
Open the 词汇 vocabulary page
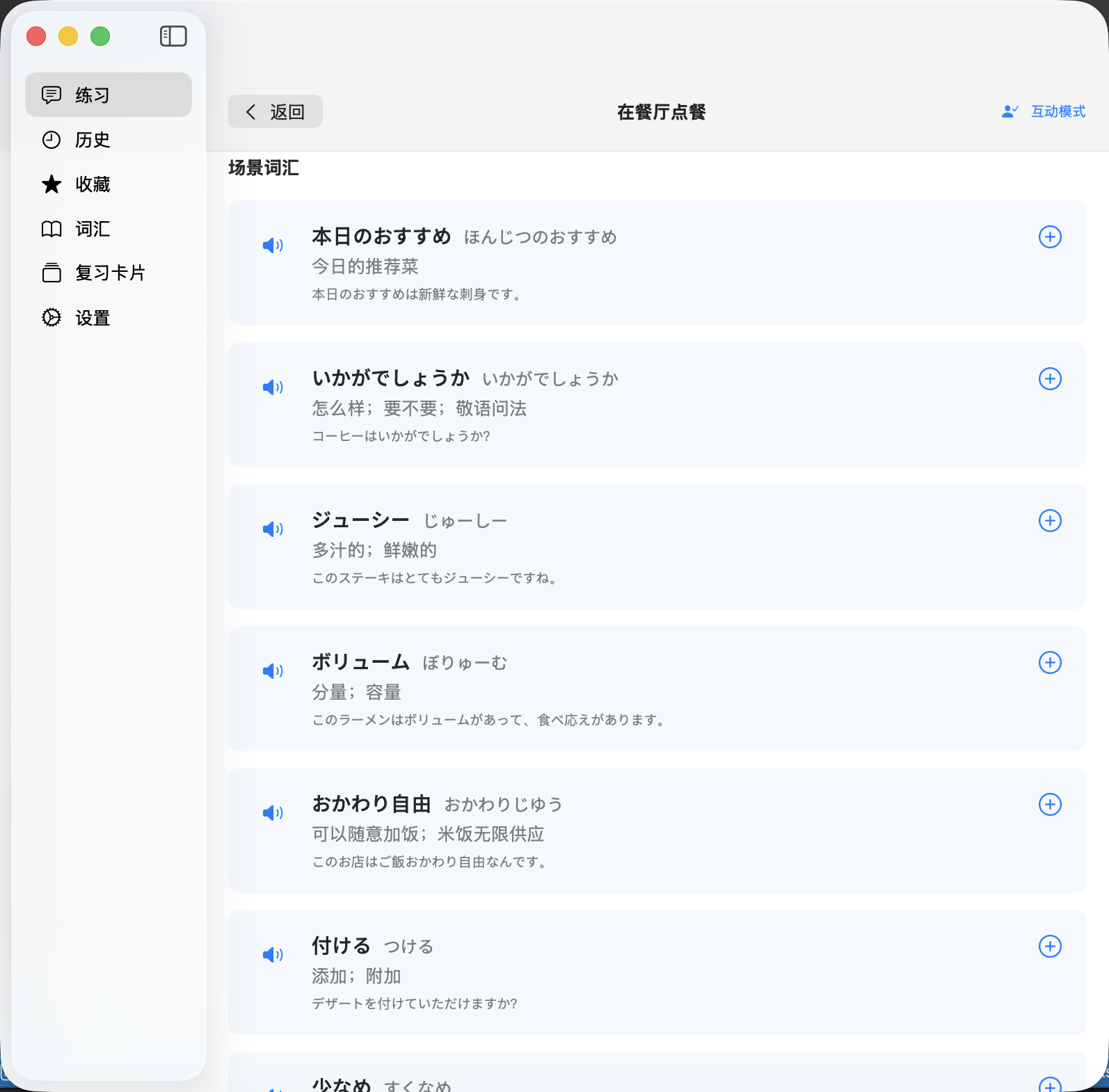pyautogui.click(x=93, y=229)
